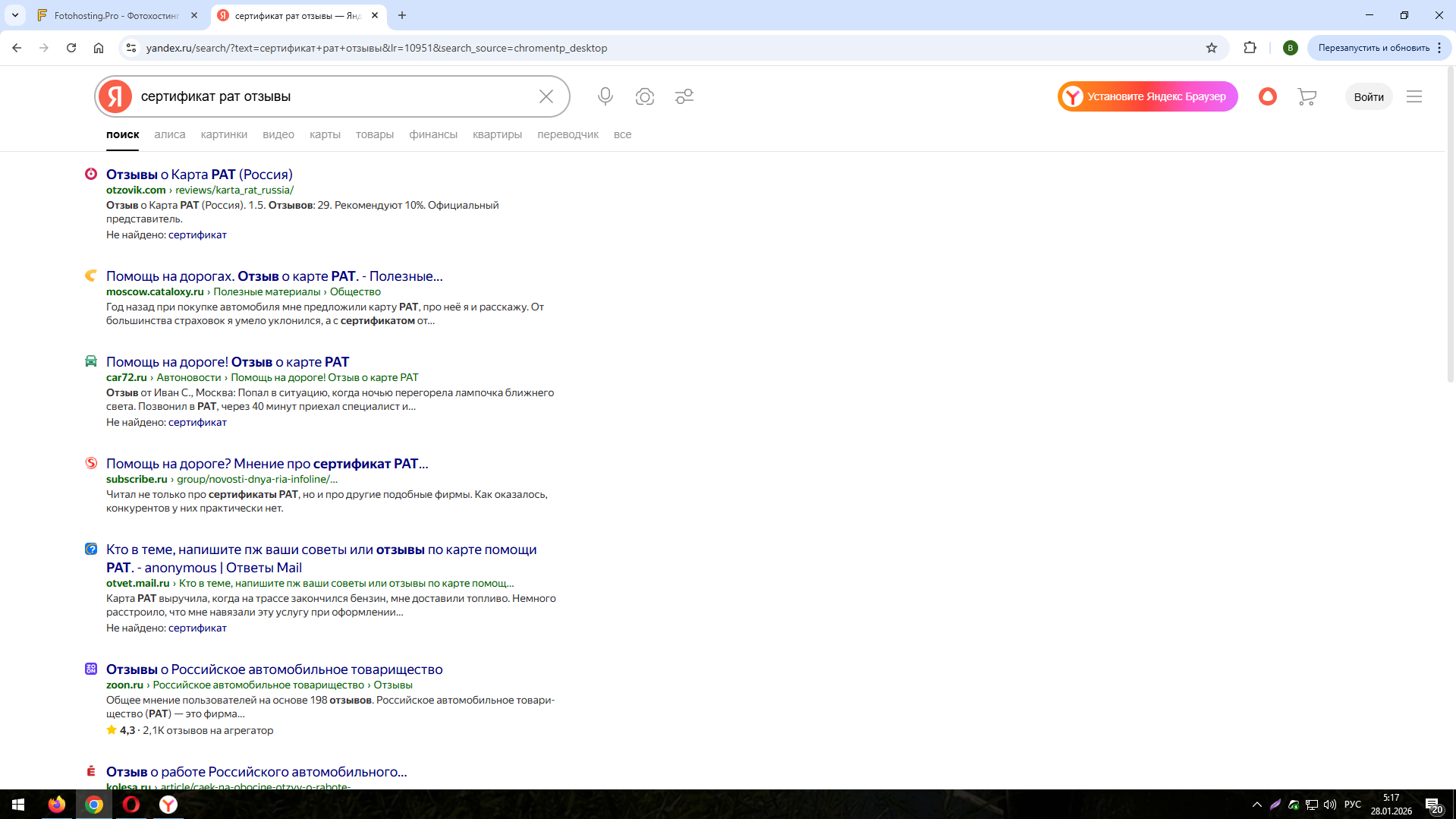
Task: Click the moscow.cataloxy.ru site link
Action: [155, 291]
